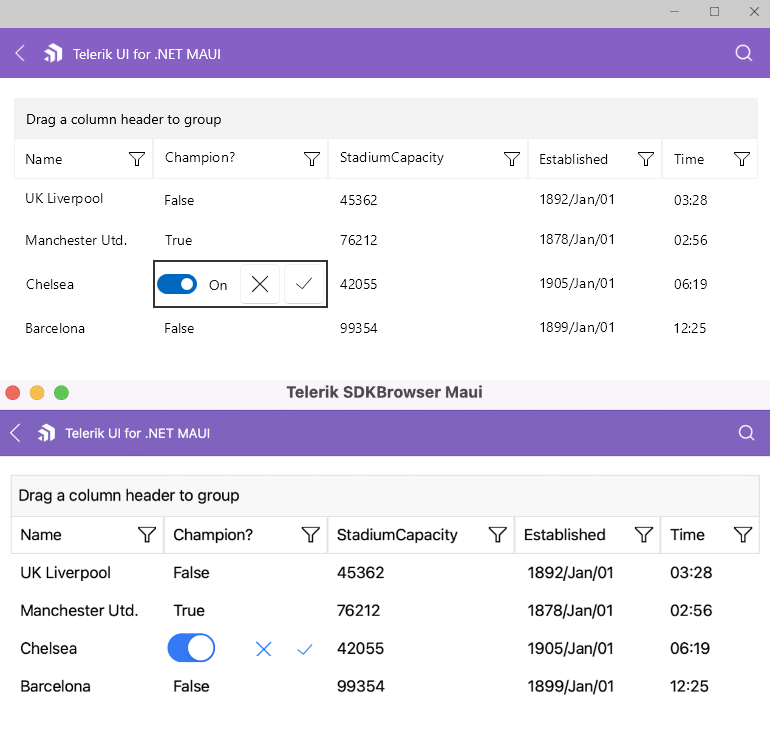The height and width of the screenshot is (740, 770).
Task: Maximize the top Windows window
Action: pyautogui.click(x=715, y=11)
